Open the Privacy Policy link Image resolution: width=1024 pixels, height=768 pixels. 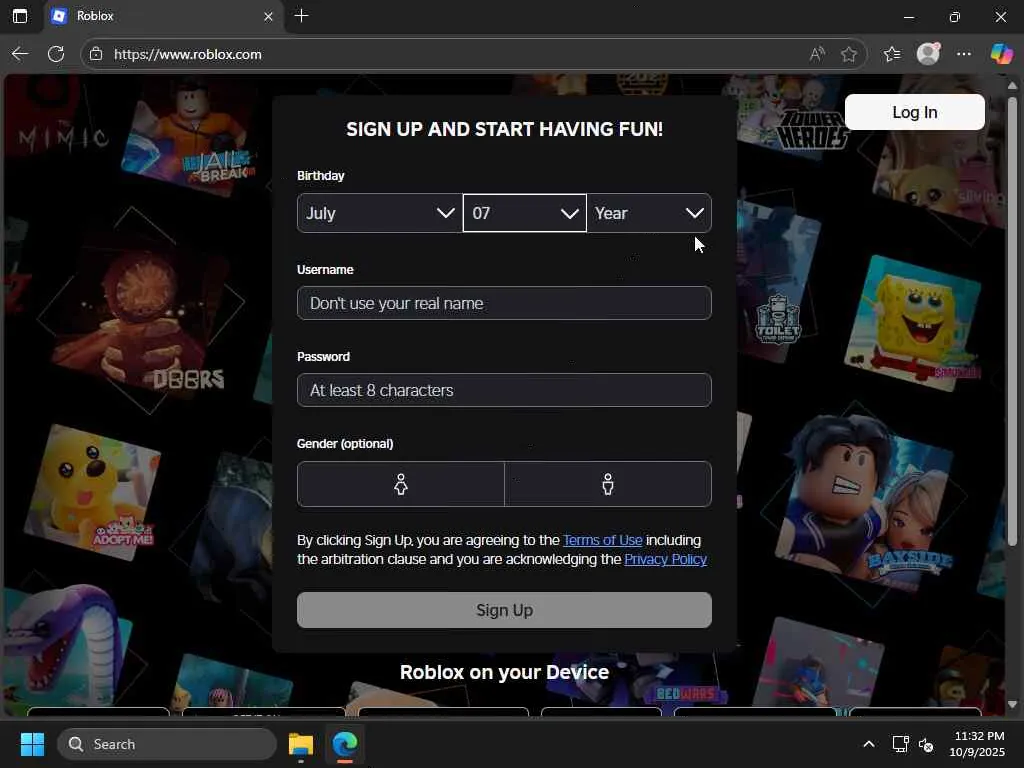coord(665,559)
